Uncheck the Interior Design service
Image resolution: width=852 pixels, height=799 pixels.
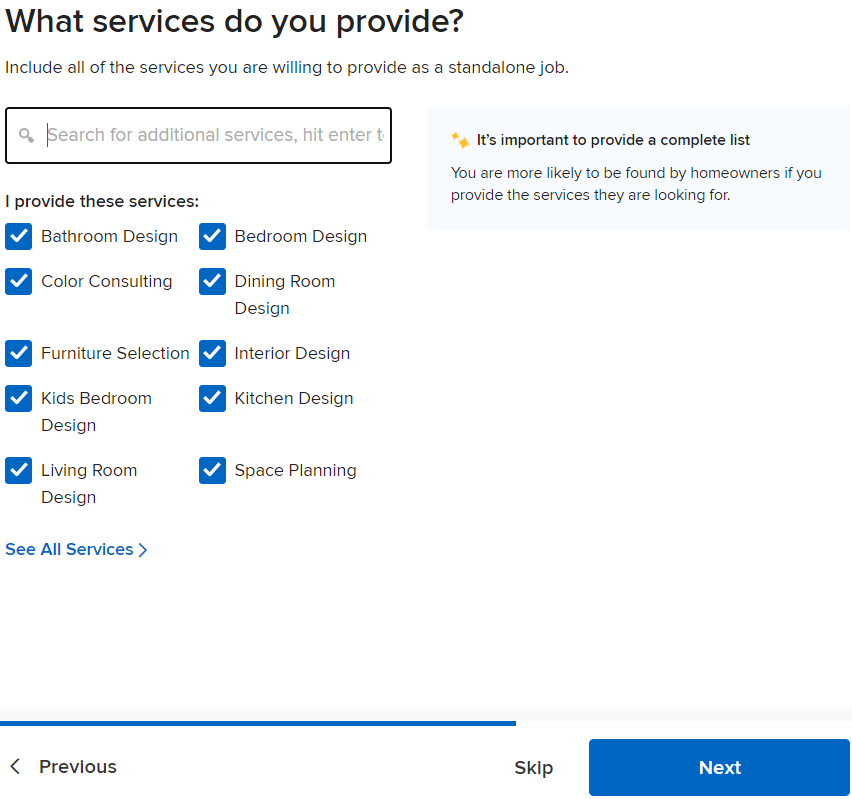pyautogui.click(x=212, y=353)
